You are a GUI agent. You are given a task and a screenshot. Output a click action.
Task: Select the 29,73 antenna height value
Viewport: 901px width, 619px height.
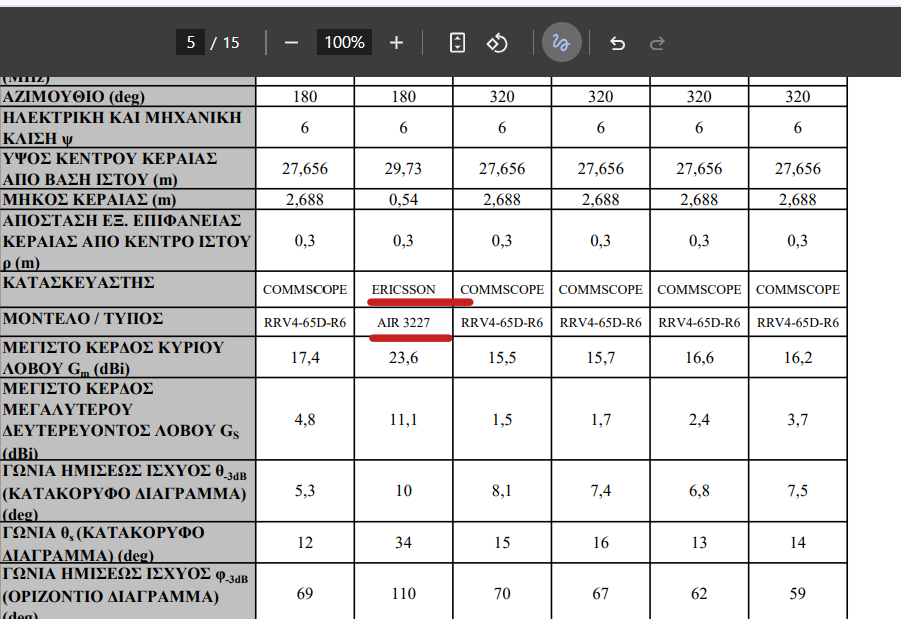tap(403, 168)
